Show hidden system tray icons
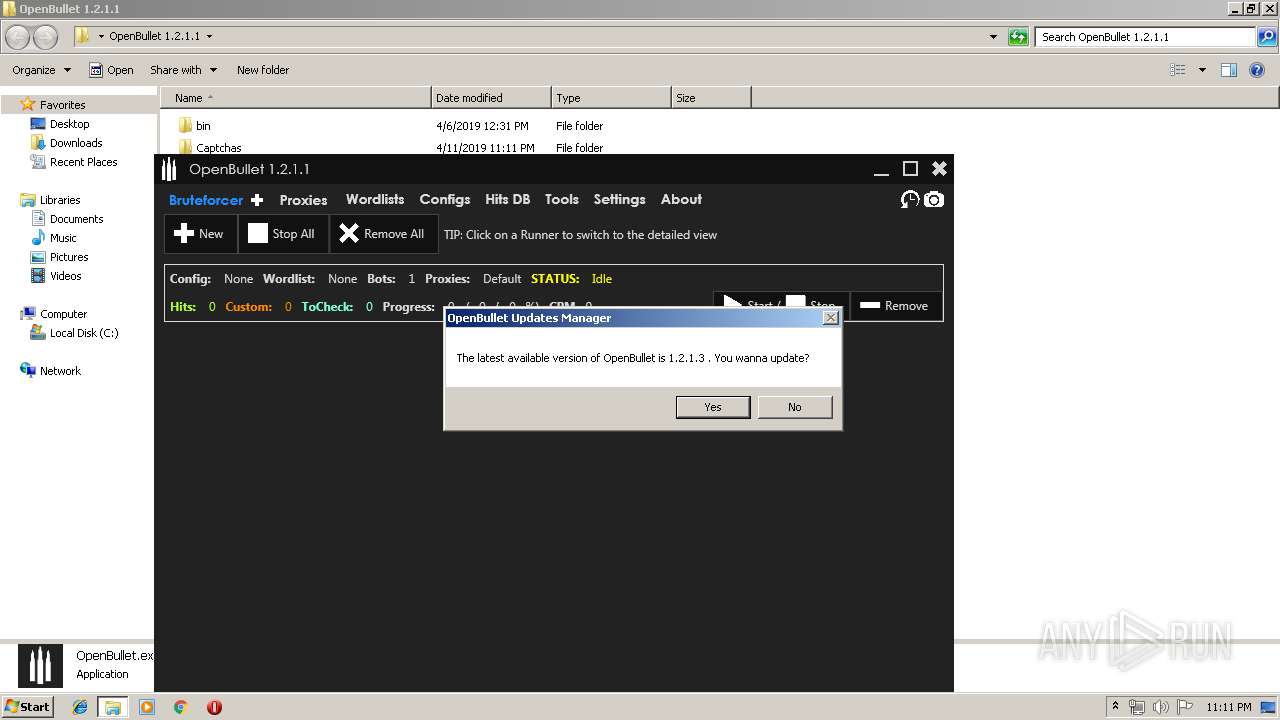This screenshot has height=720, width=1280. click(x=1116, y=707)
